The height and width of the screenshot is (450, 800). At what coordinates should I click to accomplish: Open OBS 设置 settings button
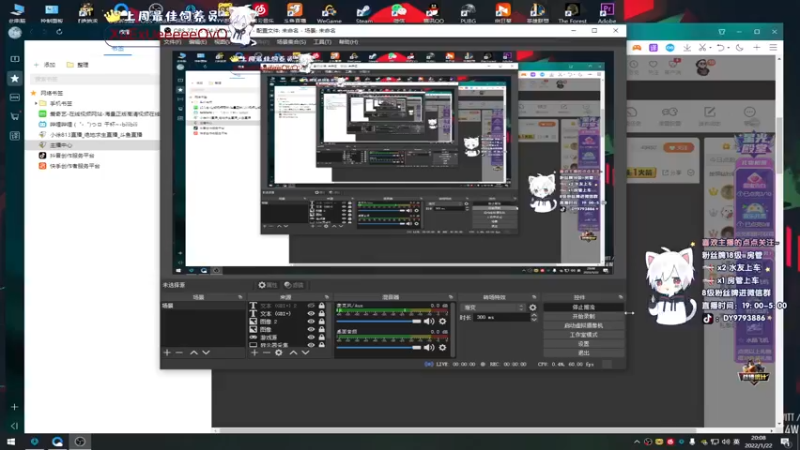point(584,344)
